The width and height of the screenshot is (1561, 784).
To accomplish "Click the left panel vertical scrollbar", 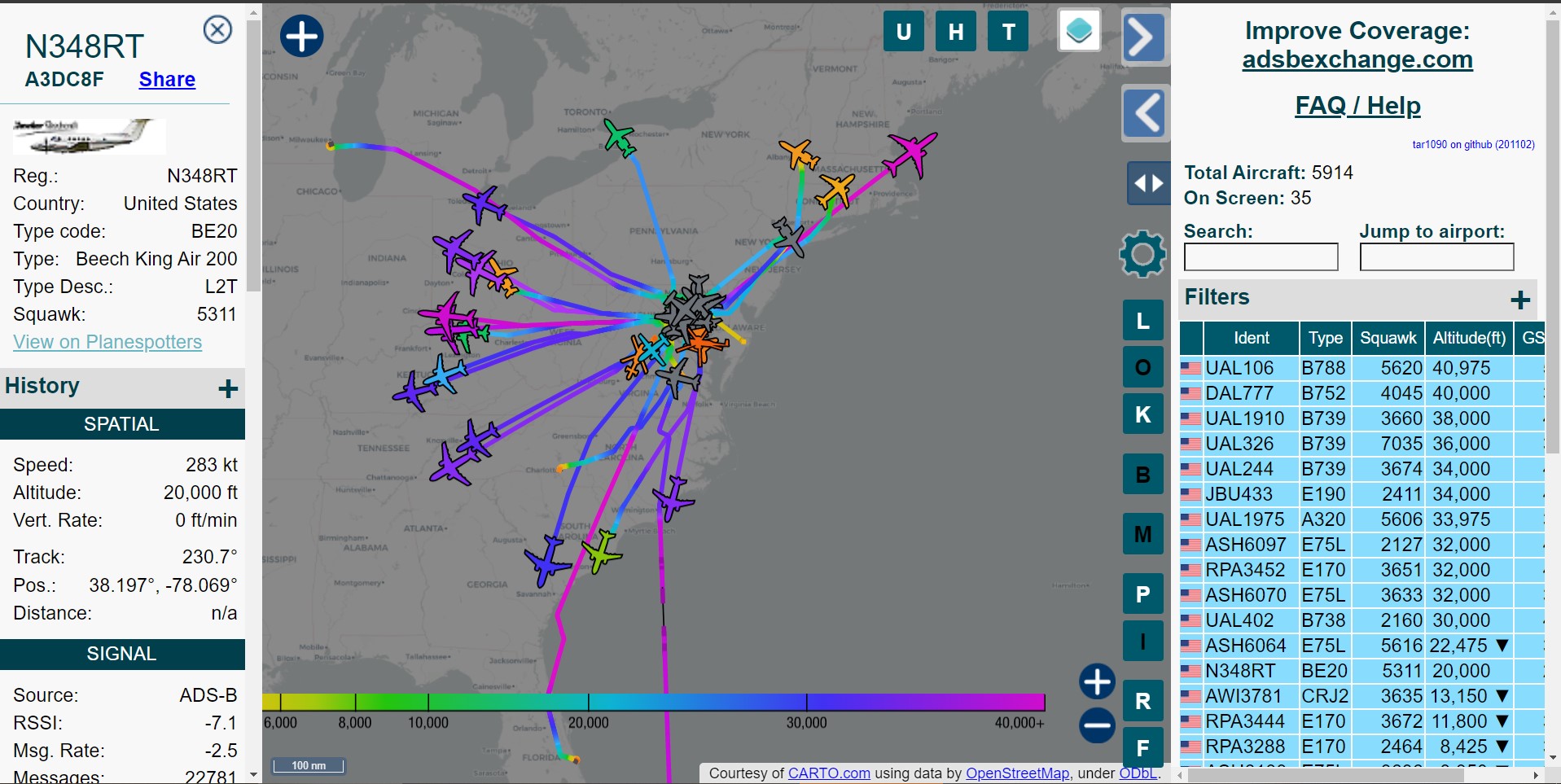I will point(253,155).
